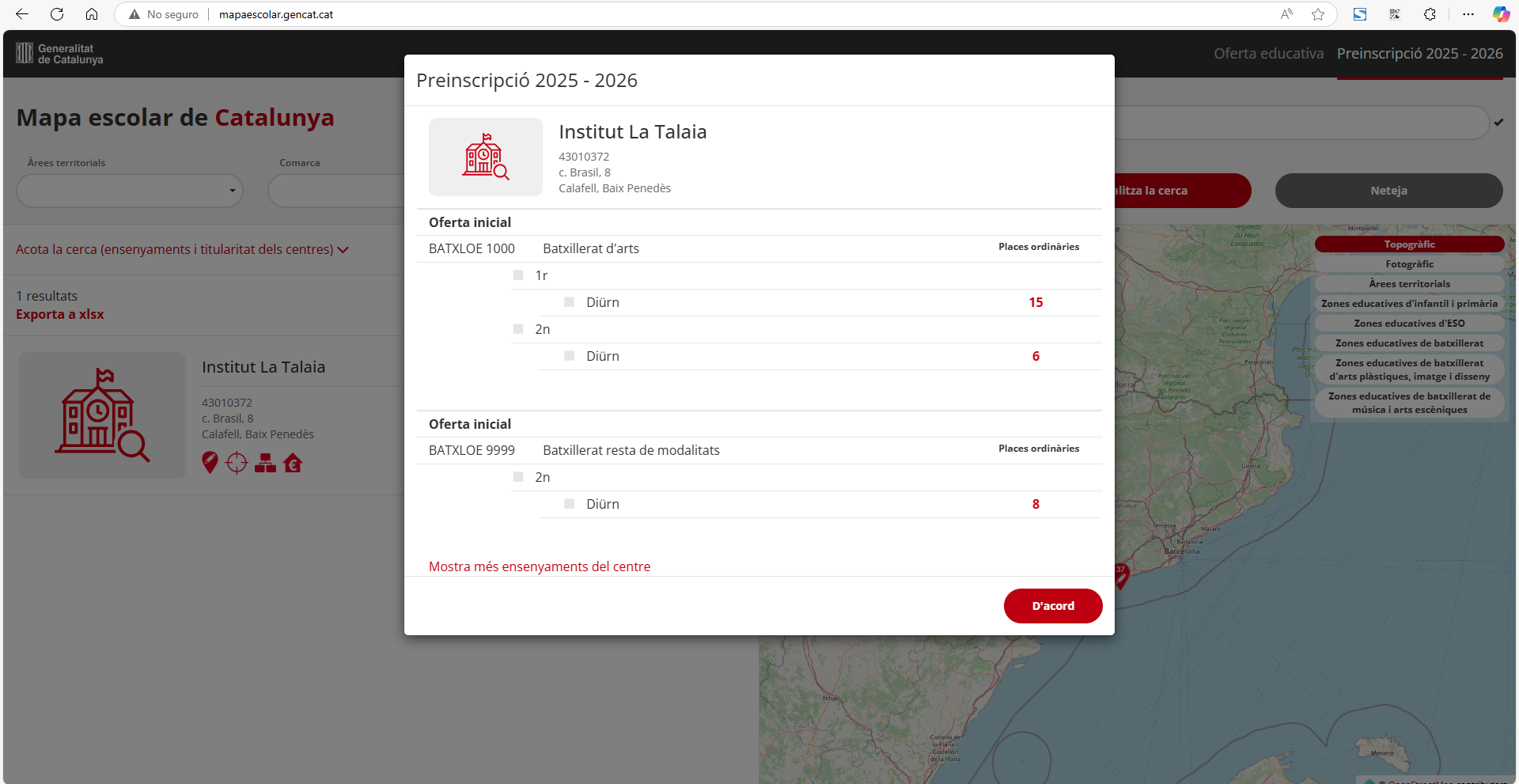Open the Àrees territorials dropdown
Screen dimensions: 1519x784
pos(130,191)
